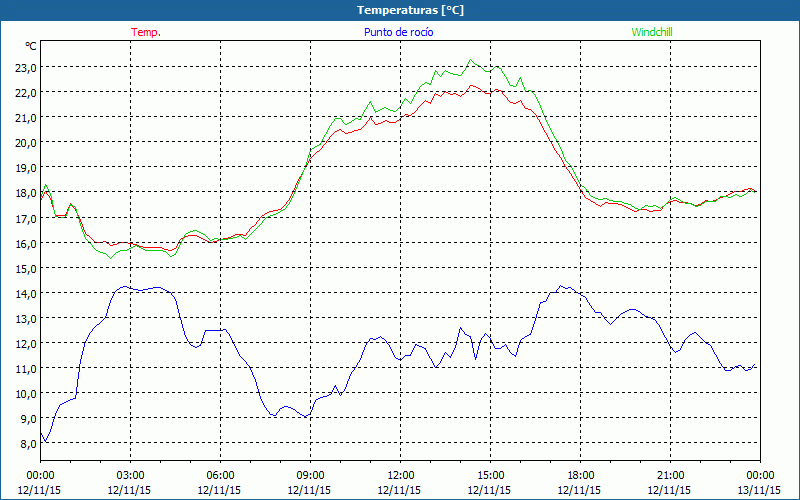Click the 12/11/15 date under 12:00
800x500 pixels.
[x=399, y=490]
